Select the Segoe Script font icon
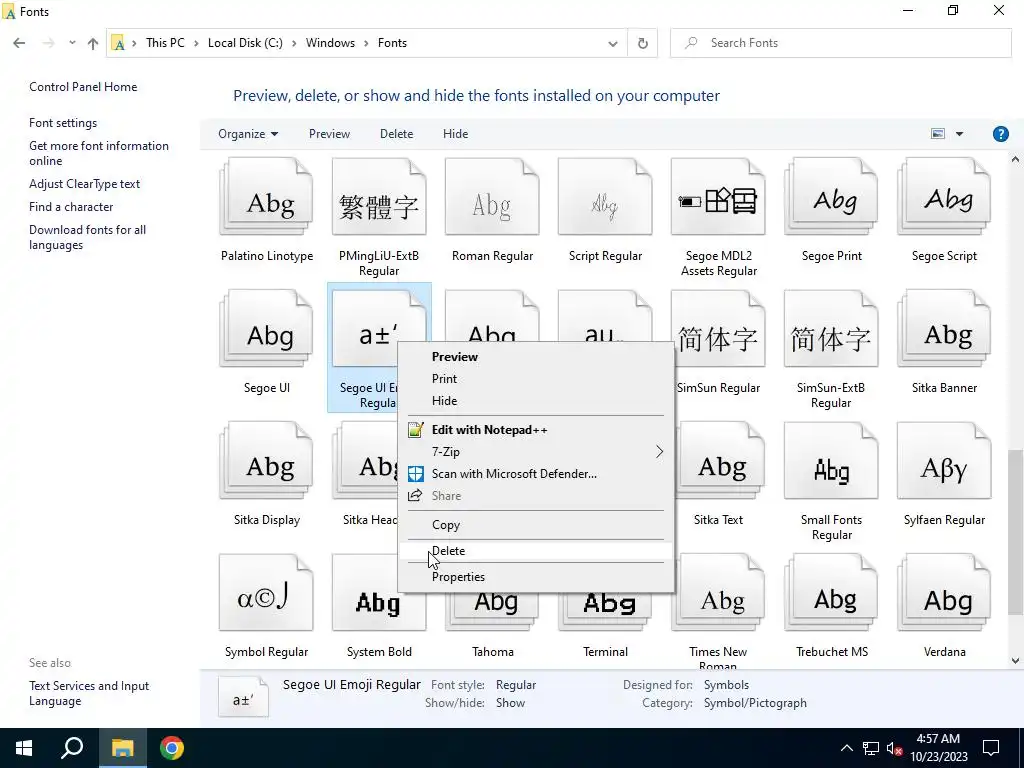Screen dimensions: 1024x768 point(944,197)
